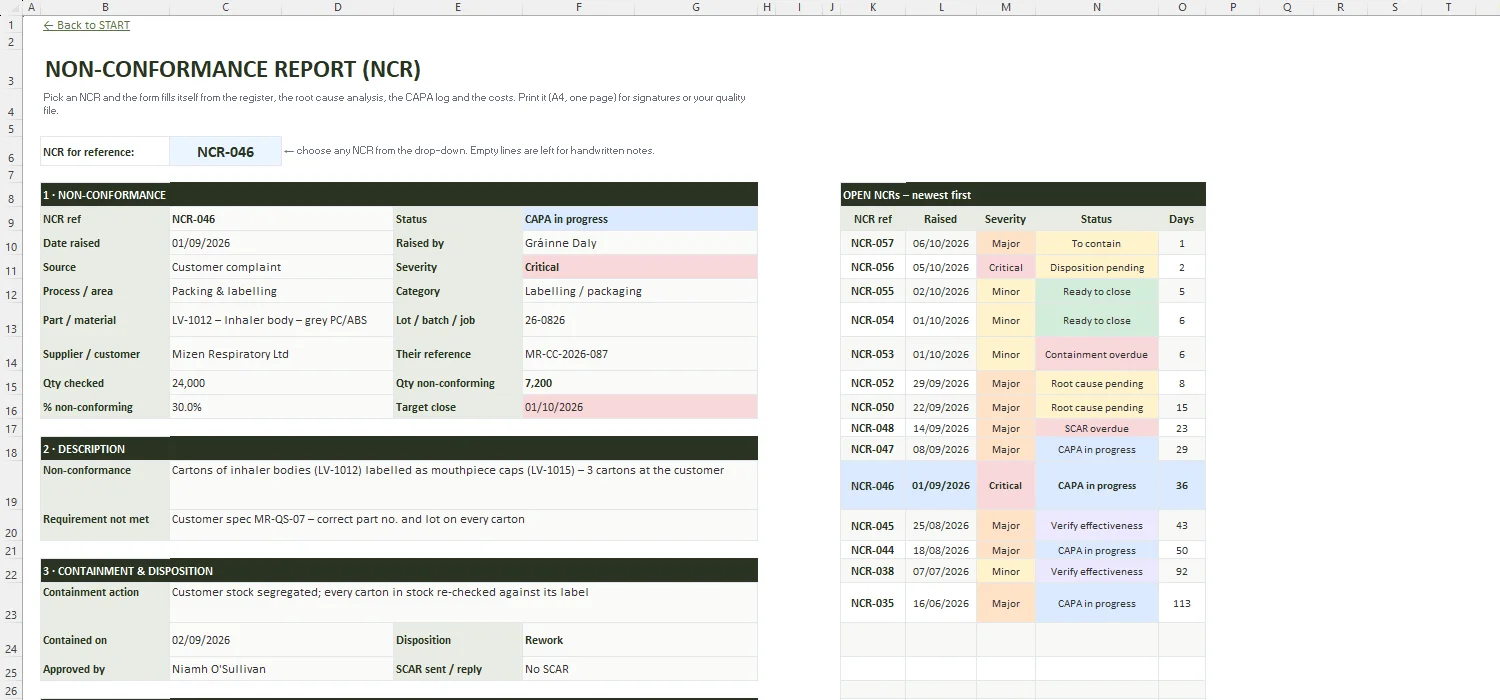Select the 'Labelling / packaging' category cell

[x=640, y=291]
